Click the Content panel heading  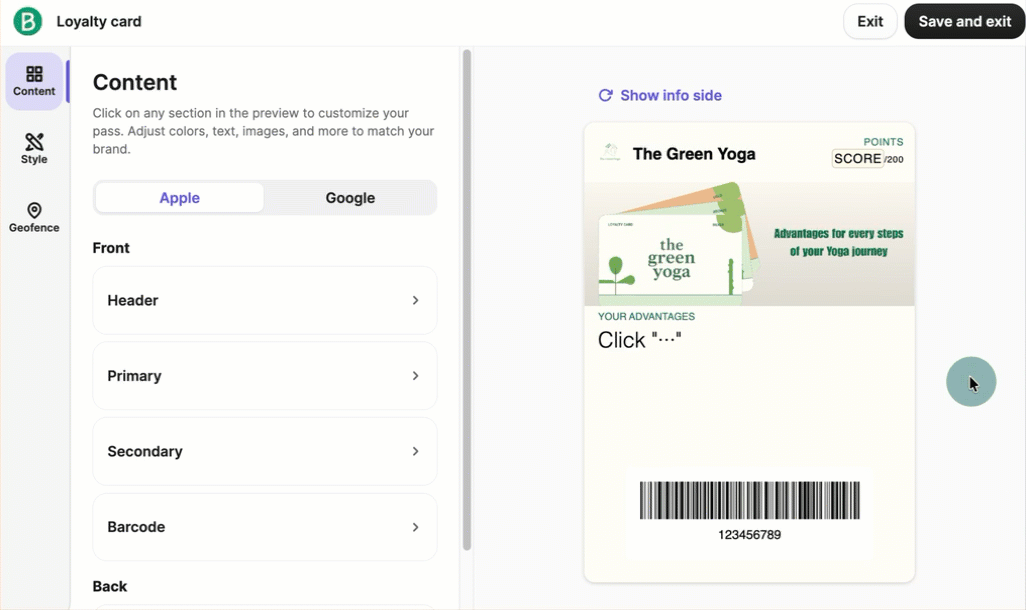click(x=135, y=82)
